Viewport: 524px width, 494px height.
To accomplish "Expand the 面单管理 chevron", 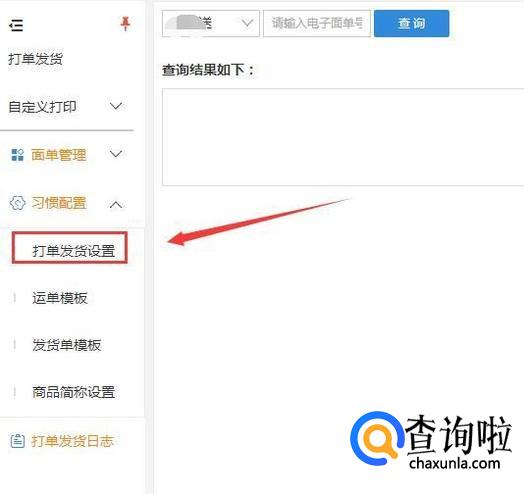I will (116, 154).
